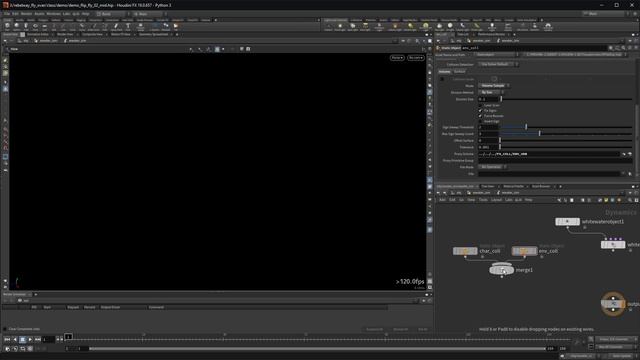Select the File shelf tool
The height and width of the screenshot is (360, 640).
click(176, 27)
